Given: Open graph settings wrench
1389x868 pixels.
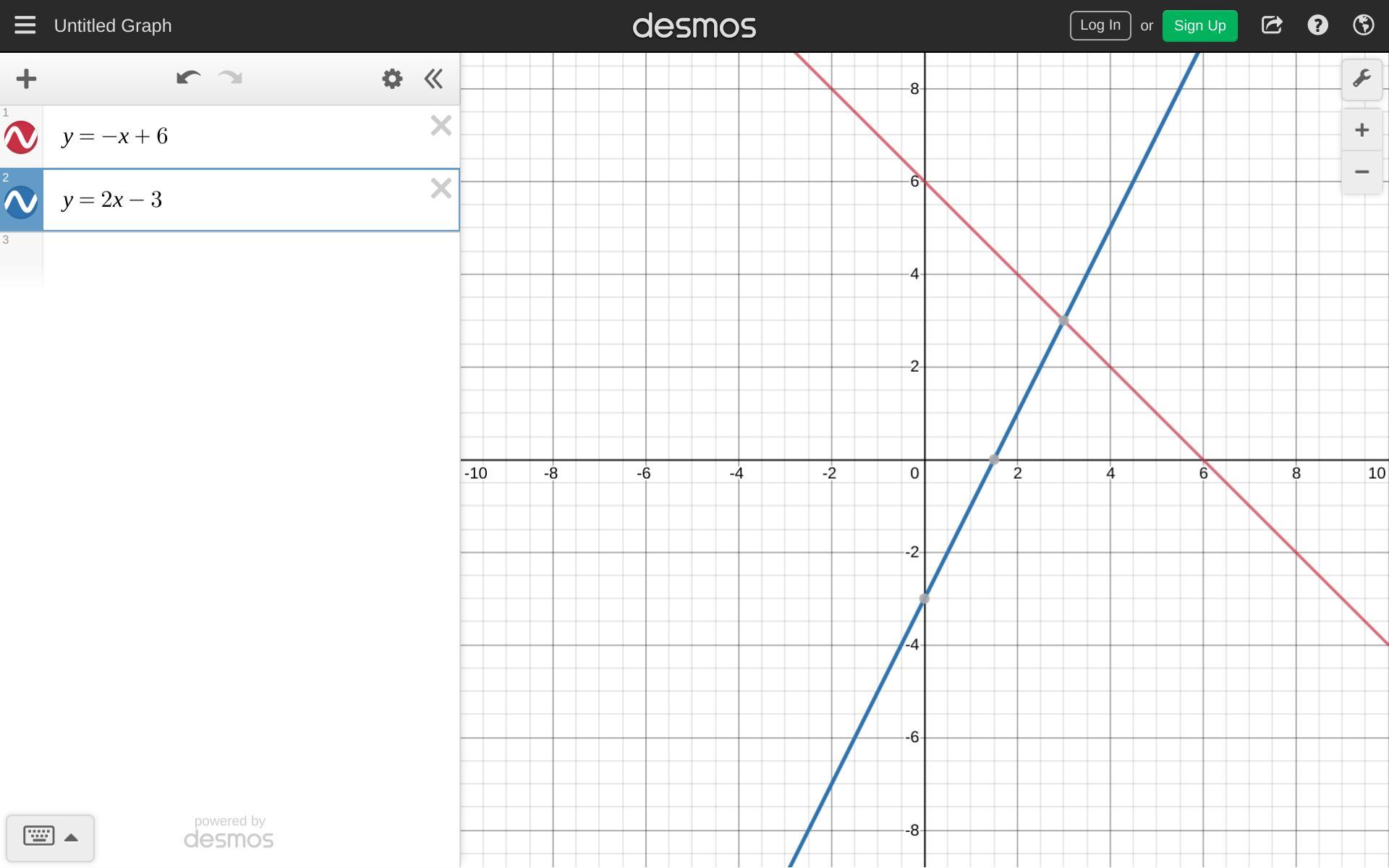Looking at the screenshot, I should point(1362,79).
